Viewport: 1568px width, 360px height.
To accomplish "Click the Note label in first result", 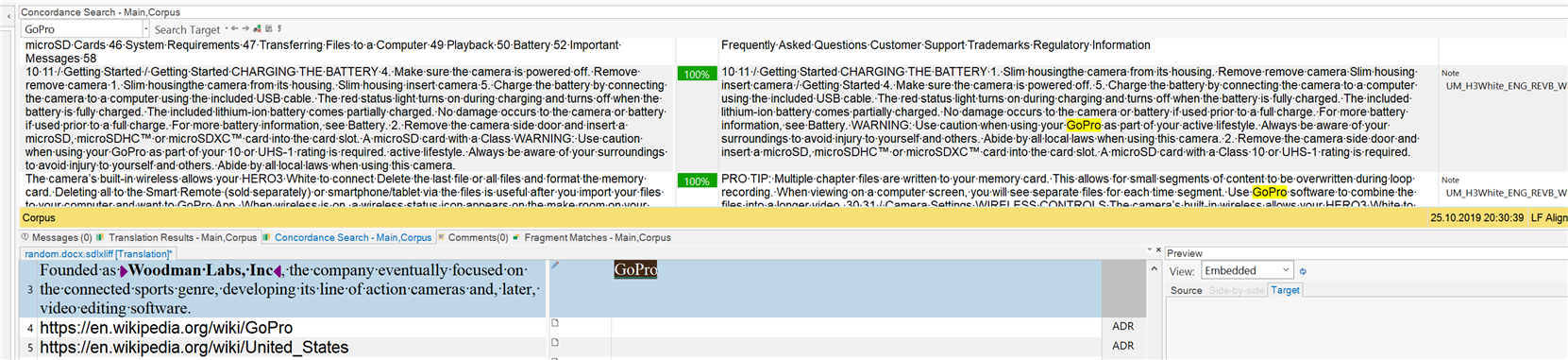I will click(x=1450, y=73).
